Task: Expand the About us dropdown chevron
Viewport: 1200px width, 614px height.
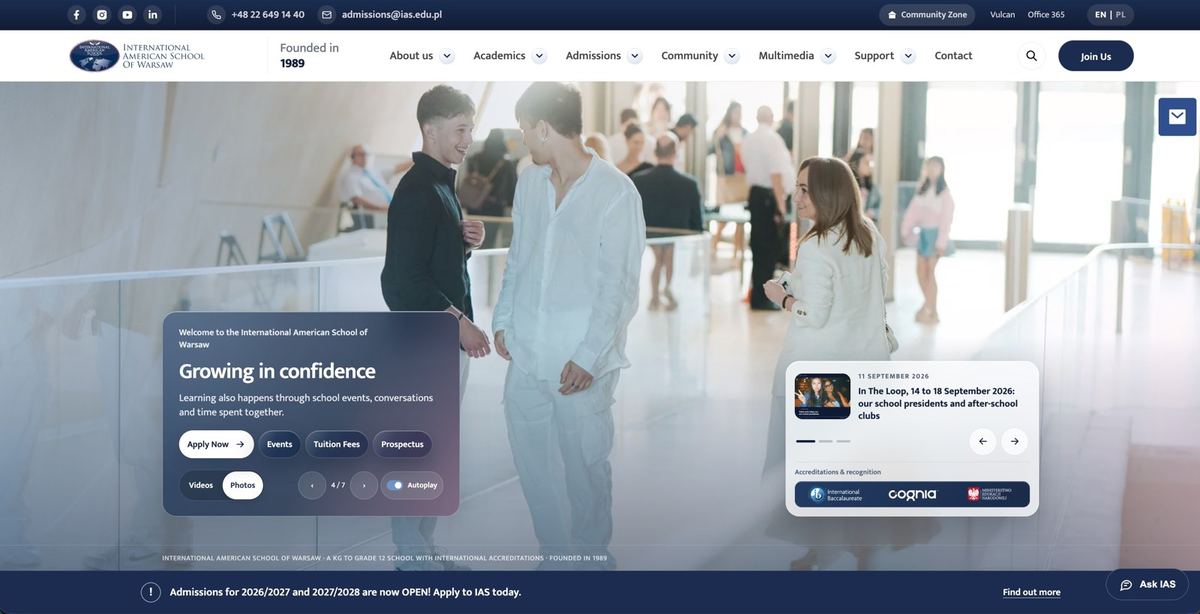Action: click(x=447, y=56)
